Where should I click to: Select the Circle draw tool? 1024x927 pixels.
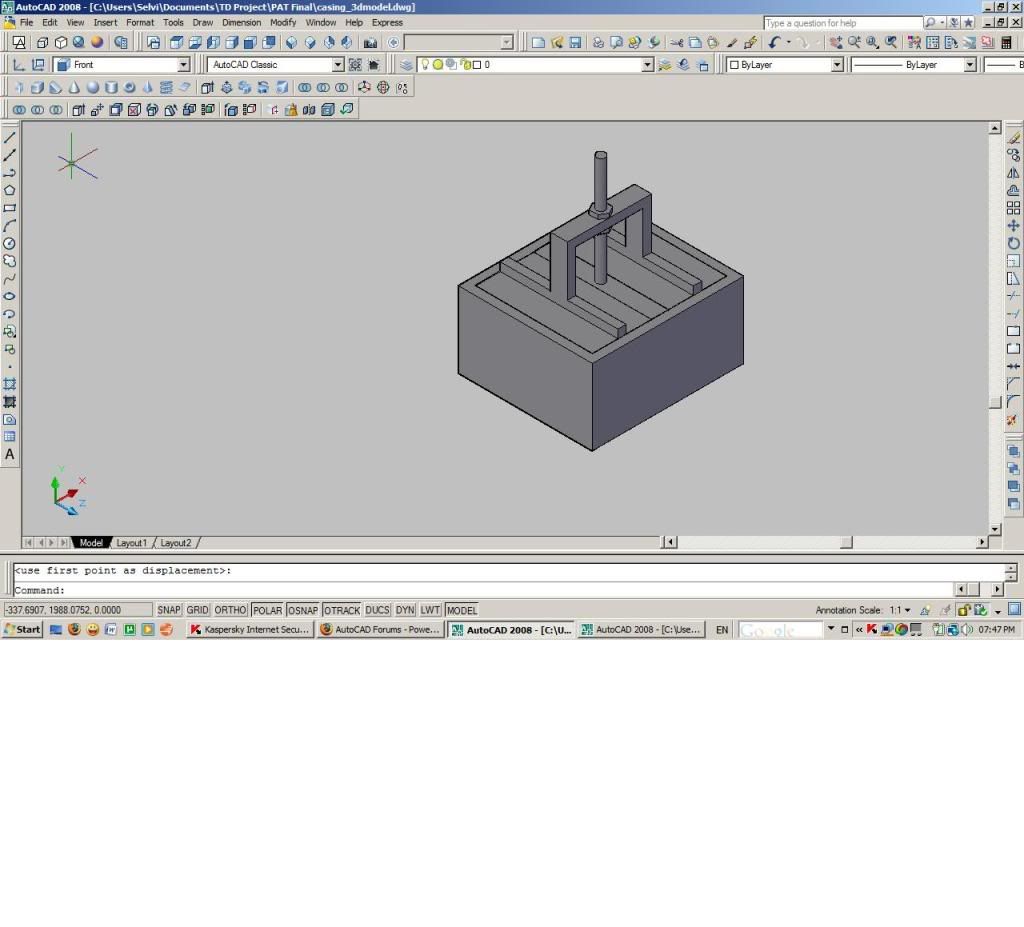(x=10, y=243)
